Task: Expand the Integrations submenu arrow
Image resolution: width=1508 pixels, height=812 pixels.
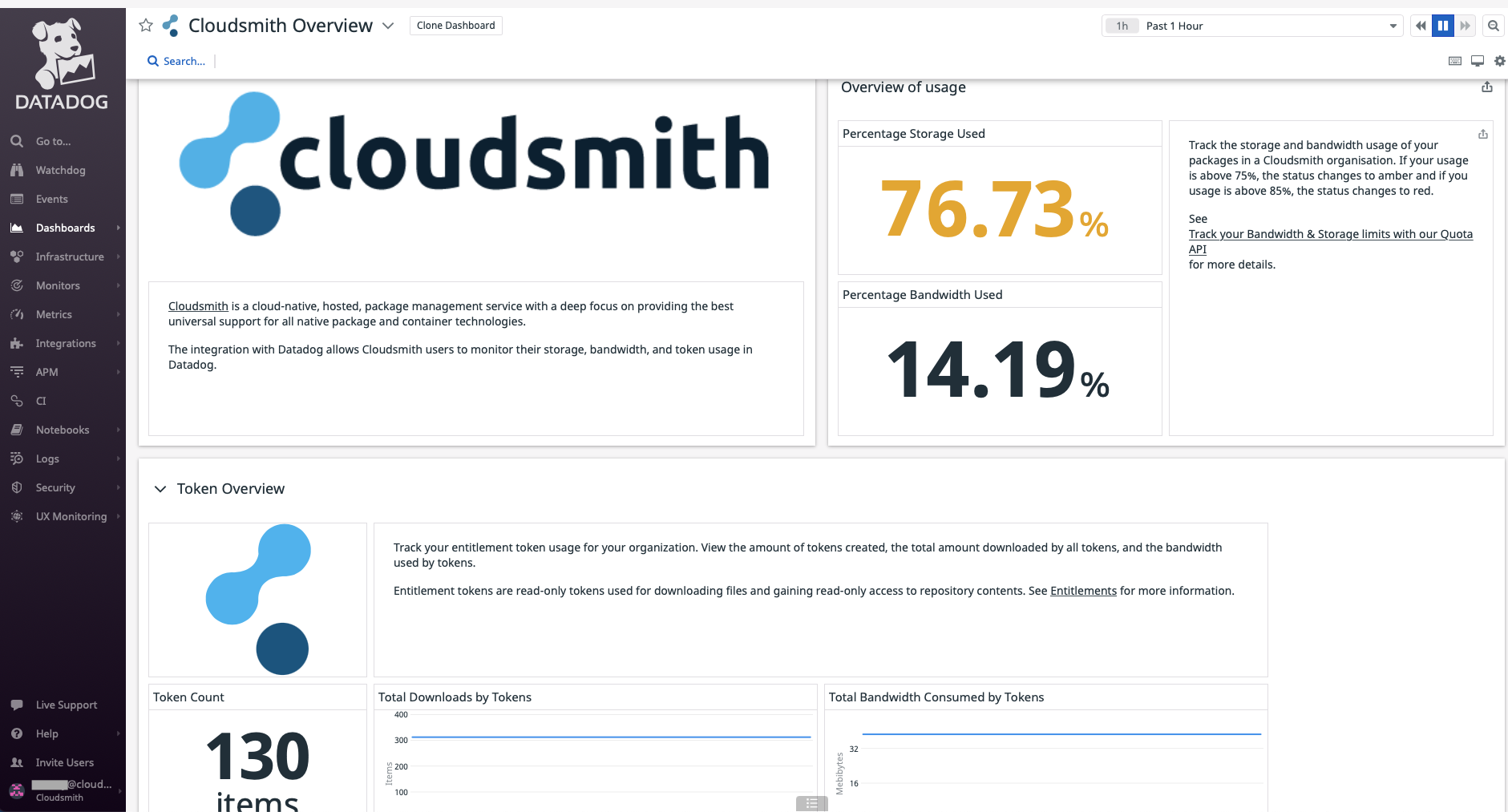Action: coord(119,343)
